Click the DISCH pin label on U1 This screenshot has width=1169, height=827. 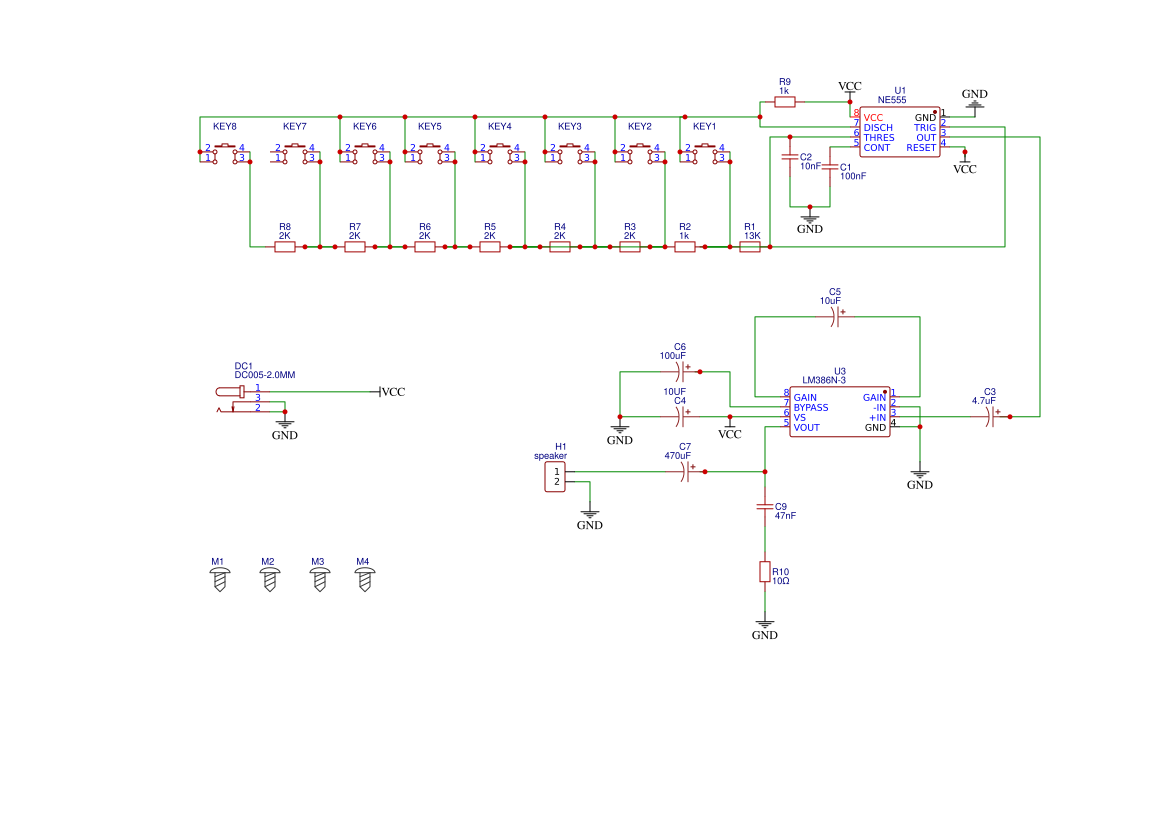point(878,128)
